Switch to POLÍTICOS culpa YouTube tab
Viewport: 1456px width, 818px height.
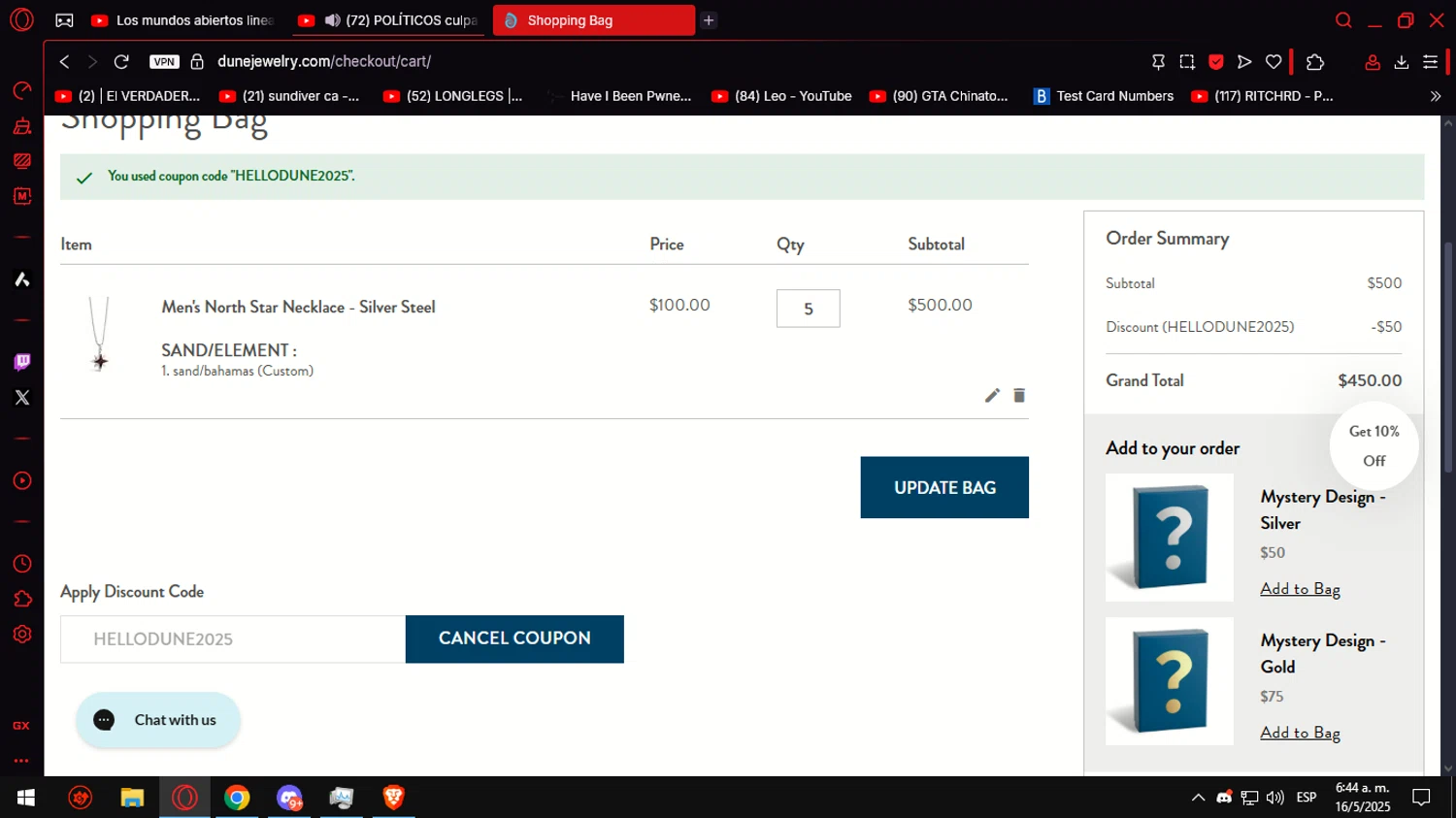tap(388, 20)
